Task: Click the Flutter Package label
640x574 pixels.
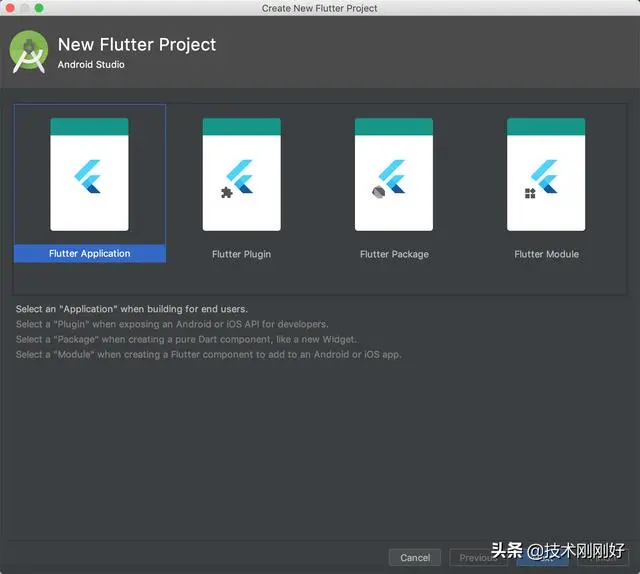Action: pyautogui.click(x=394, y=254)
